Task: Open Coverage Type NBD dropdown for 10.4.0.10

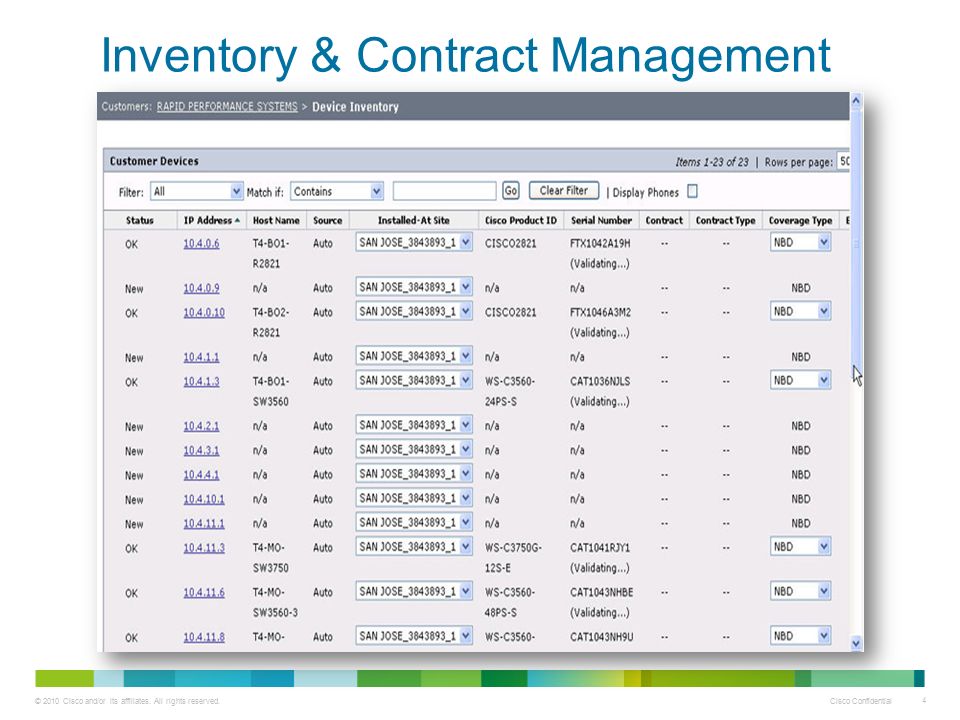Action: (x=800, y=312)
